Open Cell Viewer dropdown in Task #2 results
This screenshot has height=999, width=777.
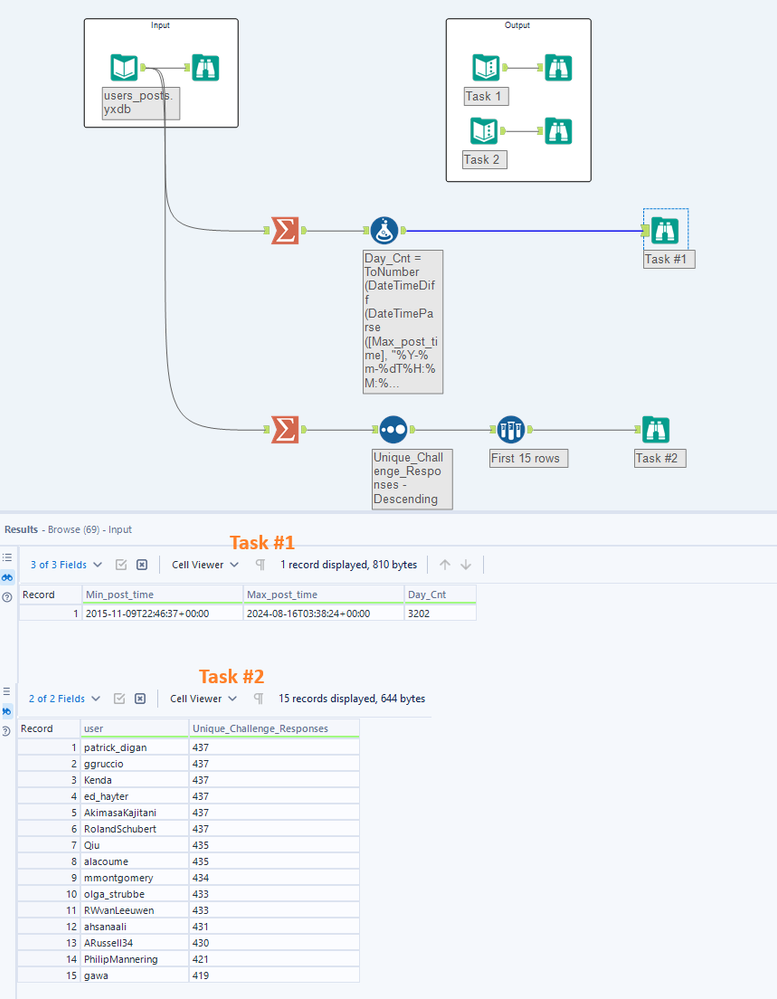coord(203,698)
